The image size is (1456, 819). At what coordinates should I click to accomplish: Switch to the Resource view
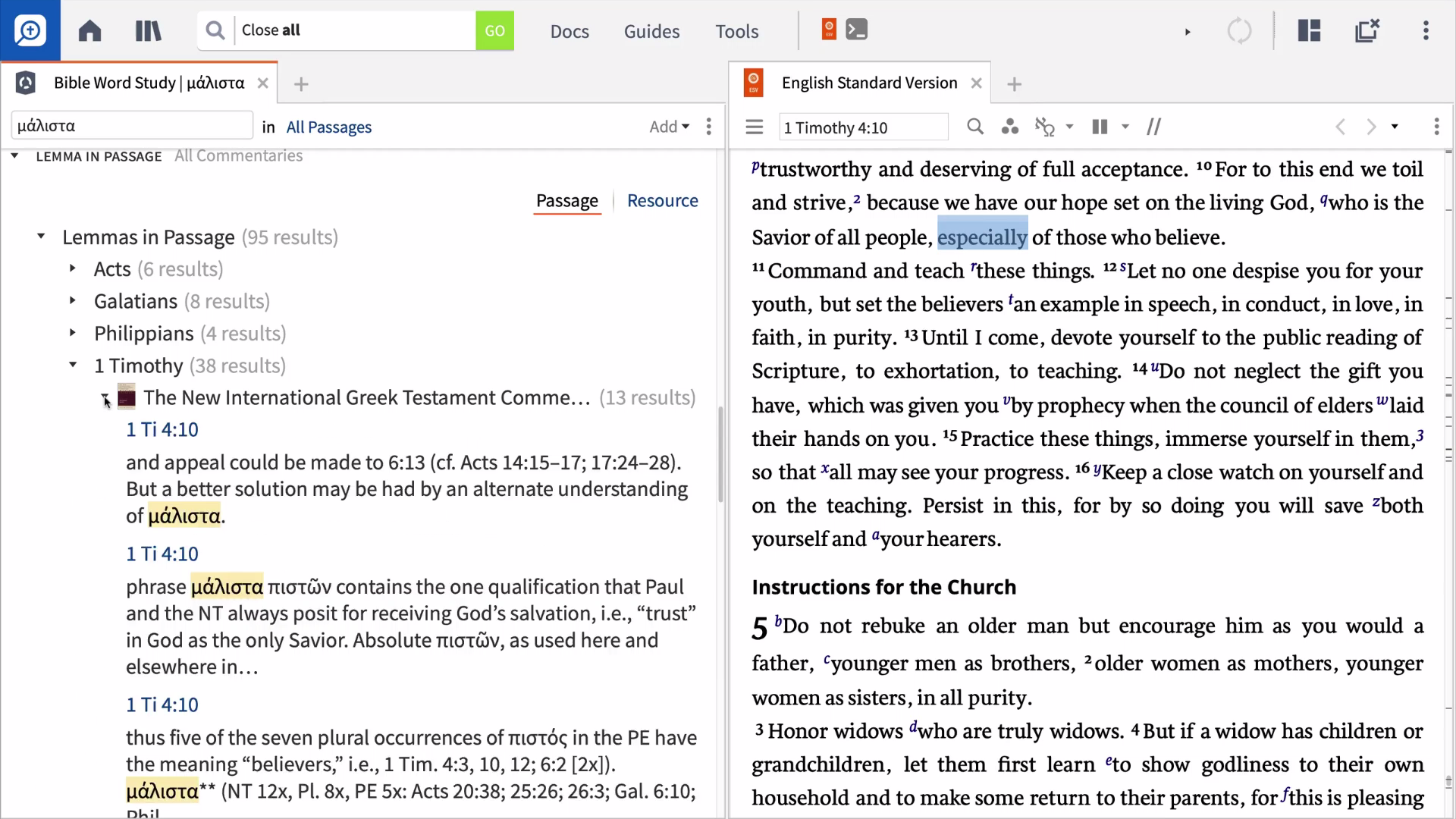click(x=662, y=201)
